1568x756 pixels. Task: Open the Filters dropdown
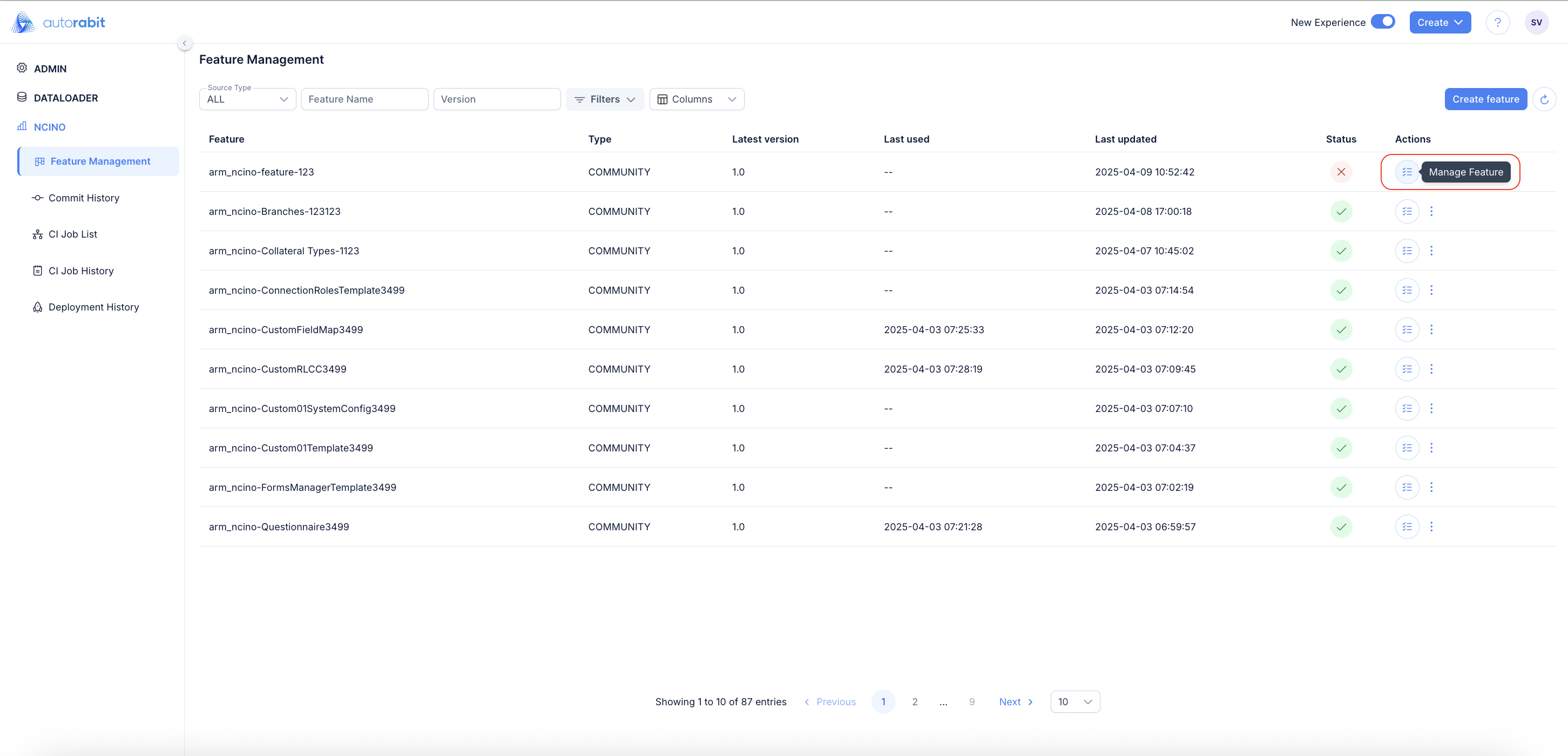(x=604, y=99)
